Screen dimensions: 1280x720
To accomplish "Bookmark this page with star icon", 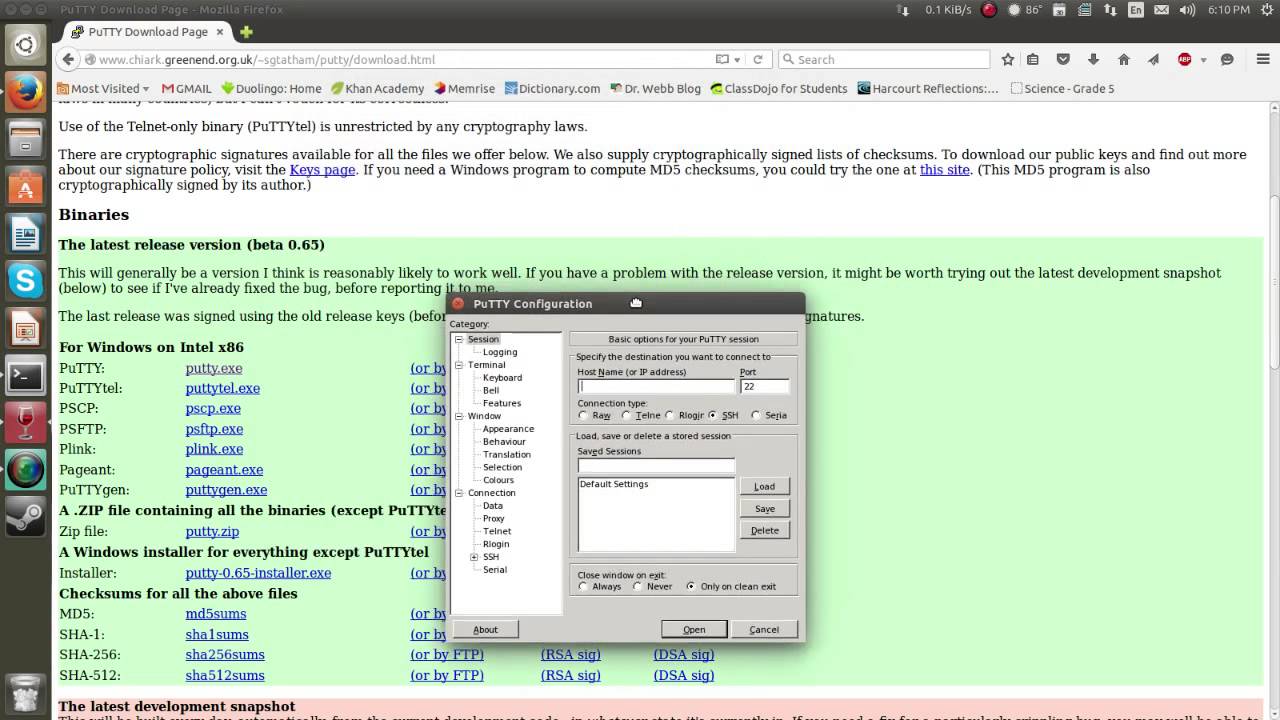I will [x=1008, y=60].
